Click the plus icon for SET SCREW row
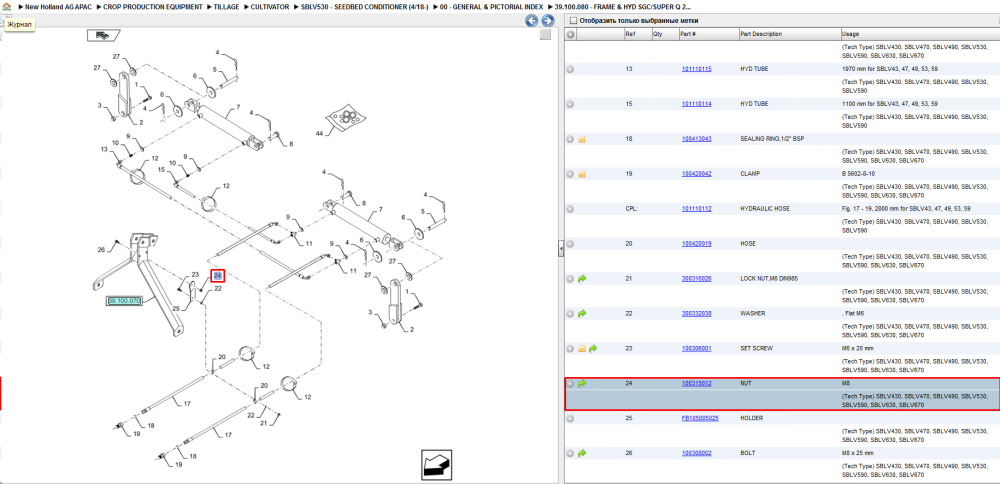Screen dimensions: 1000x484 (570, 349)
